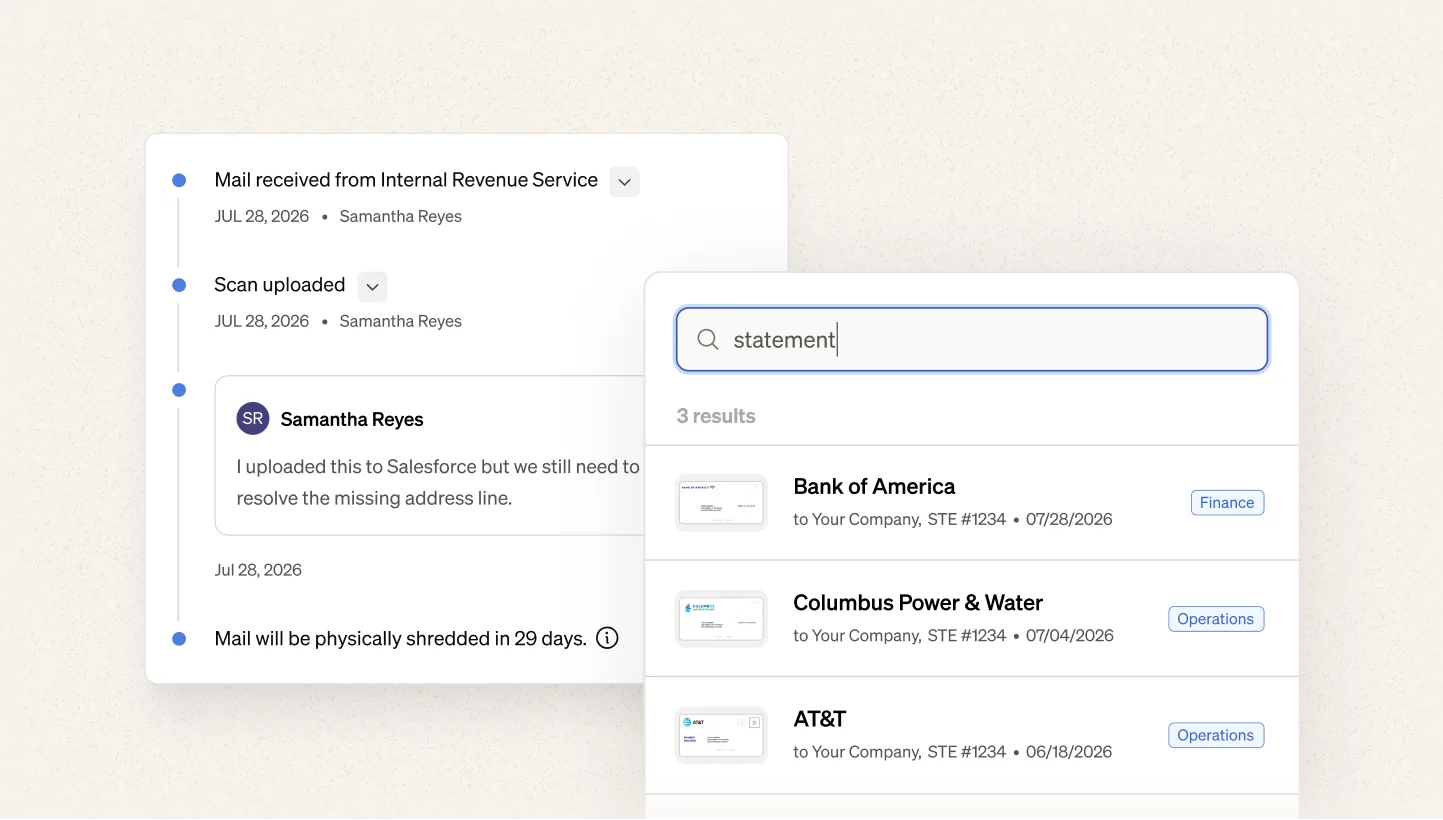Open the AT&T mail thumbnail

(721, 735)
